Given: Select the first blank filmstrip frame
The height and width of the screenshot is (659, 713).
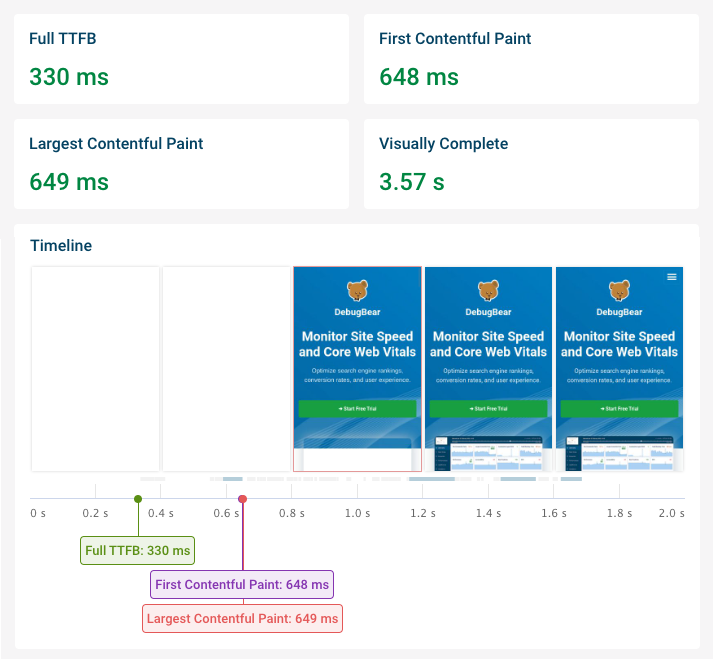Looking at the screenshot, I should 95,369.
